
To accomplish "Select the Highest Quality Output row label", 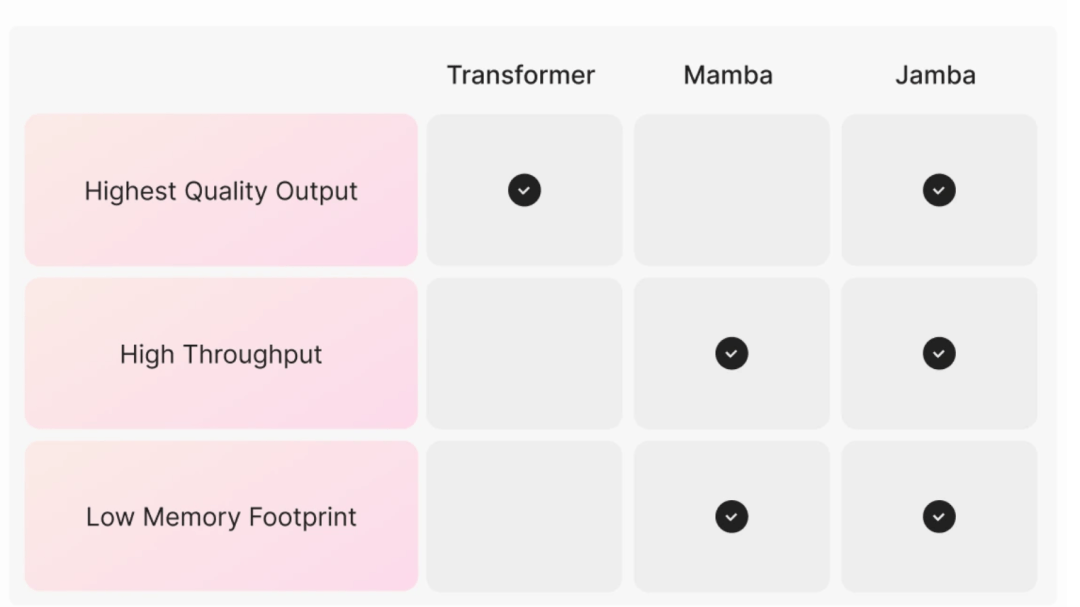I will 221,190.
